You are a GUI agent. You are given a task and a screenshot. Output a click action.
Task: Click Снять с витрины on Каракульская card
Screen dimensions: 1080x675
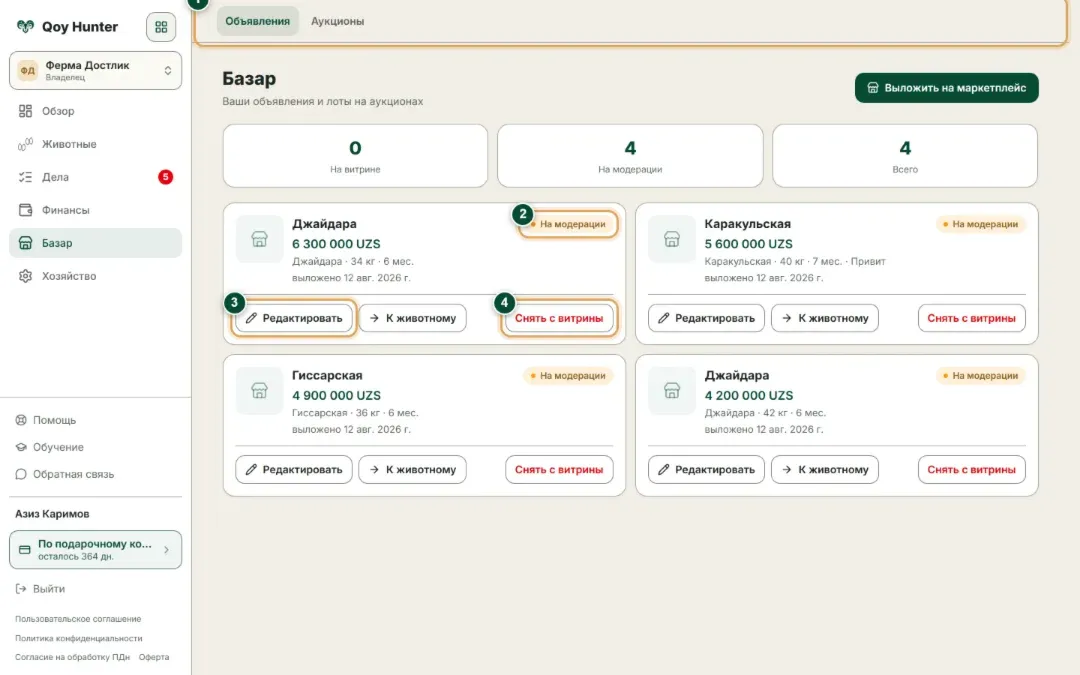972,318
